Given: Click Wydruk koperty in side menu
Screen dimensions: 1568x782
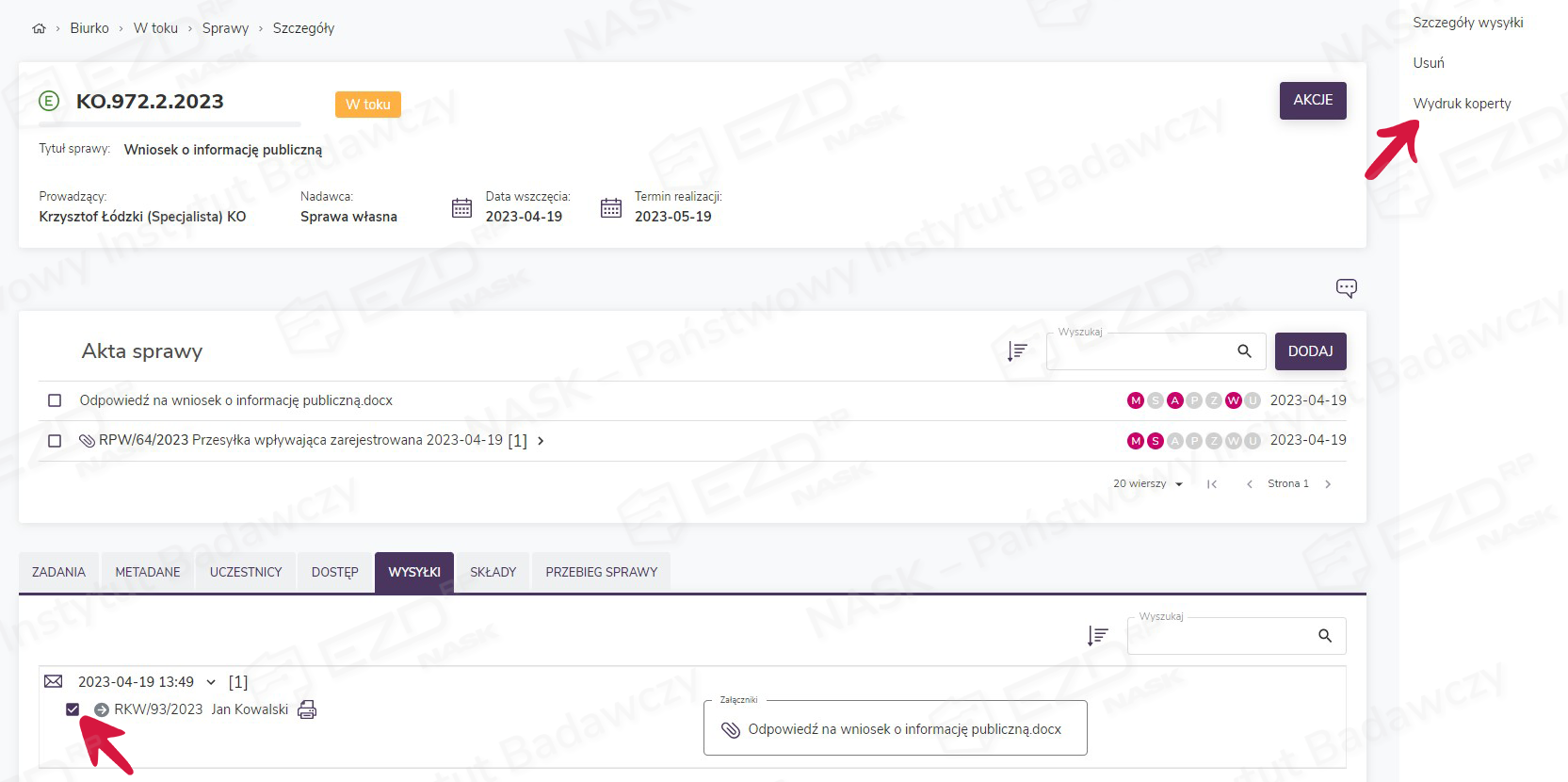Looking at the screenshot, I should 1462,104.
